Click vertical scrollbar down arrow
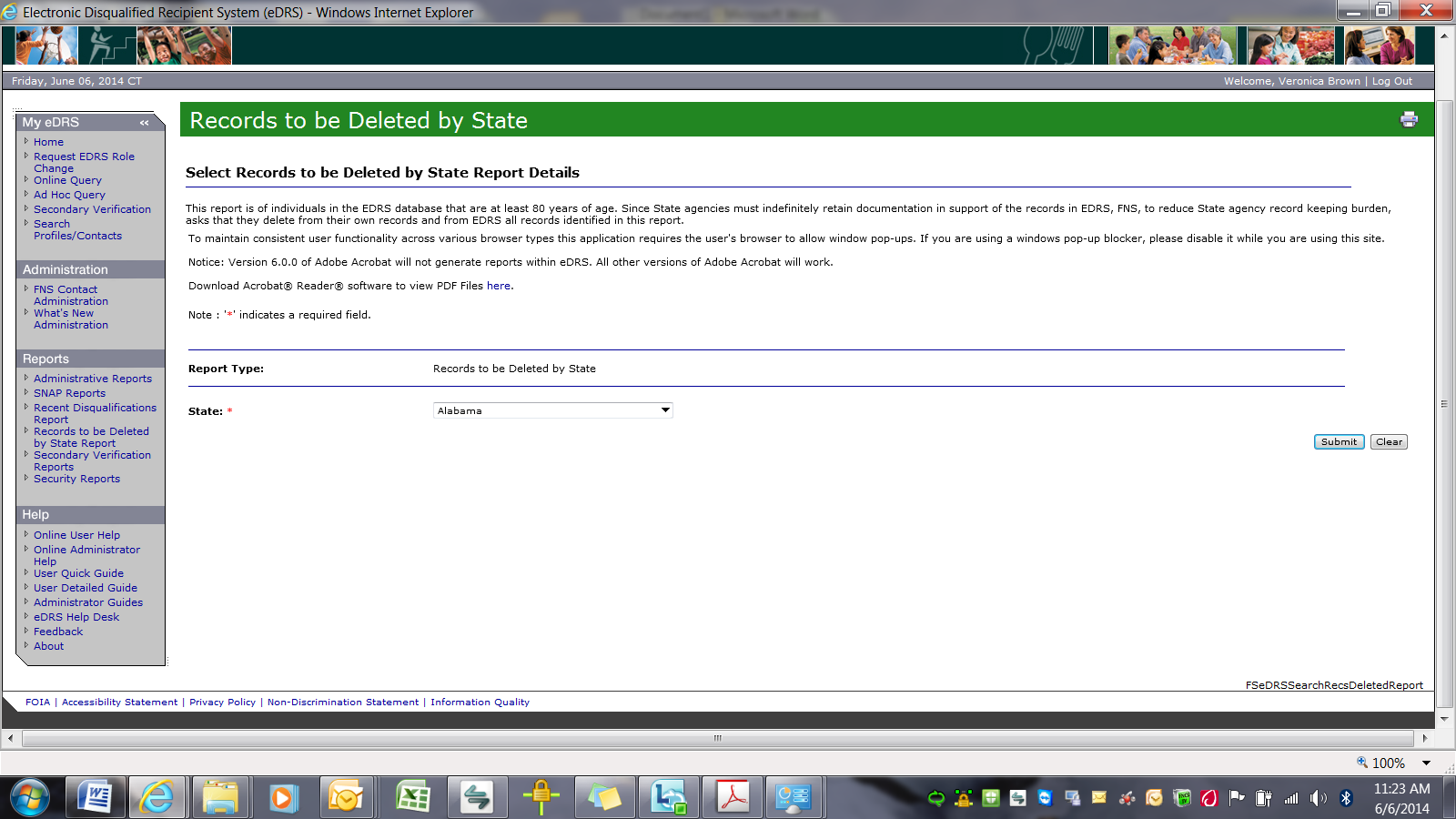The image size is (1456, 819). click(x=1443, y=719)
